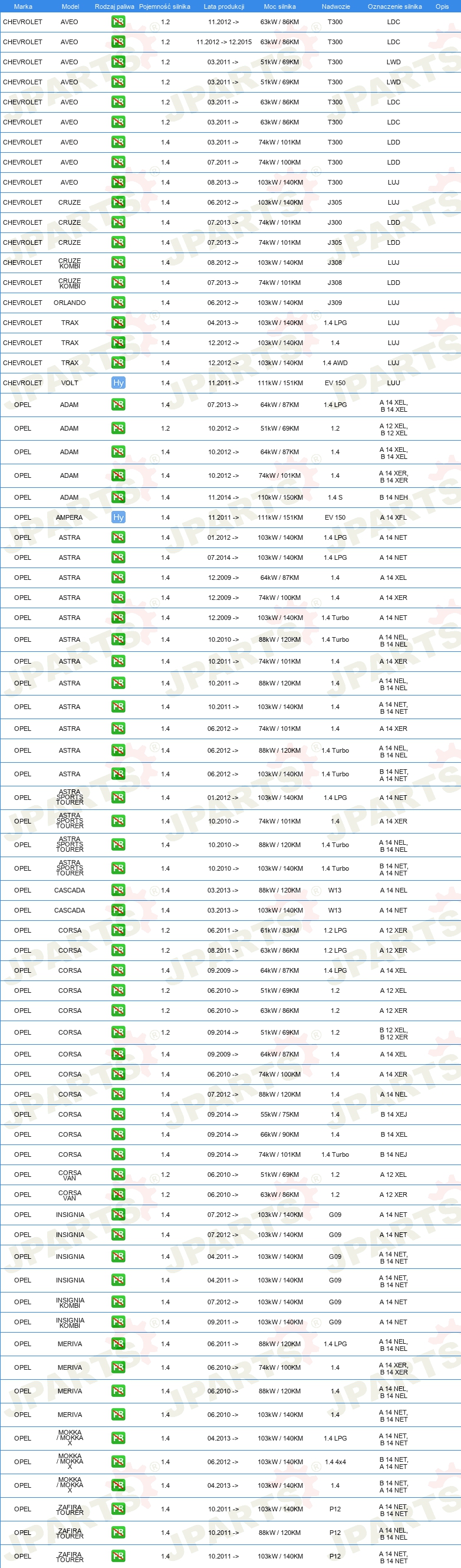Click fuel icon in Opel Corsa B 14 XEJ row
Image resolution: width=461 pixels, height=1568 pixels.
(118, 1114)
